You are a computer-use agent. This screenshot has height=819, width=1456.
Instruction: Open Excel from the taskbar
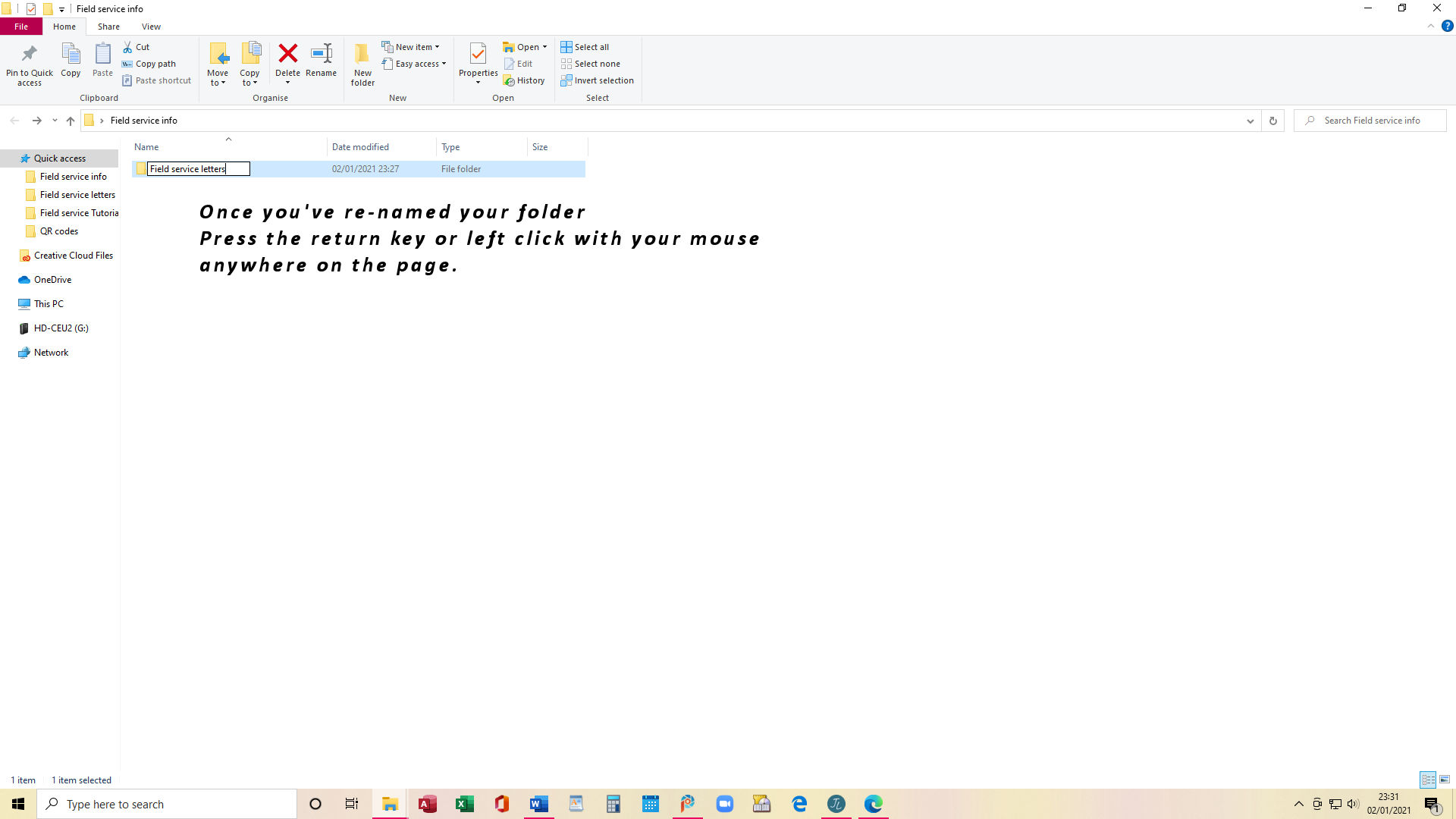coord(465,804)
